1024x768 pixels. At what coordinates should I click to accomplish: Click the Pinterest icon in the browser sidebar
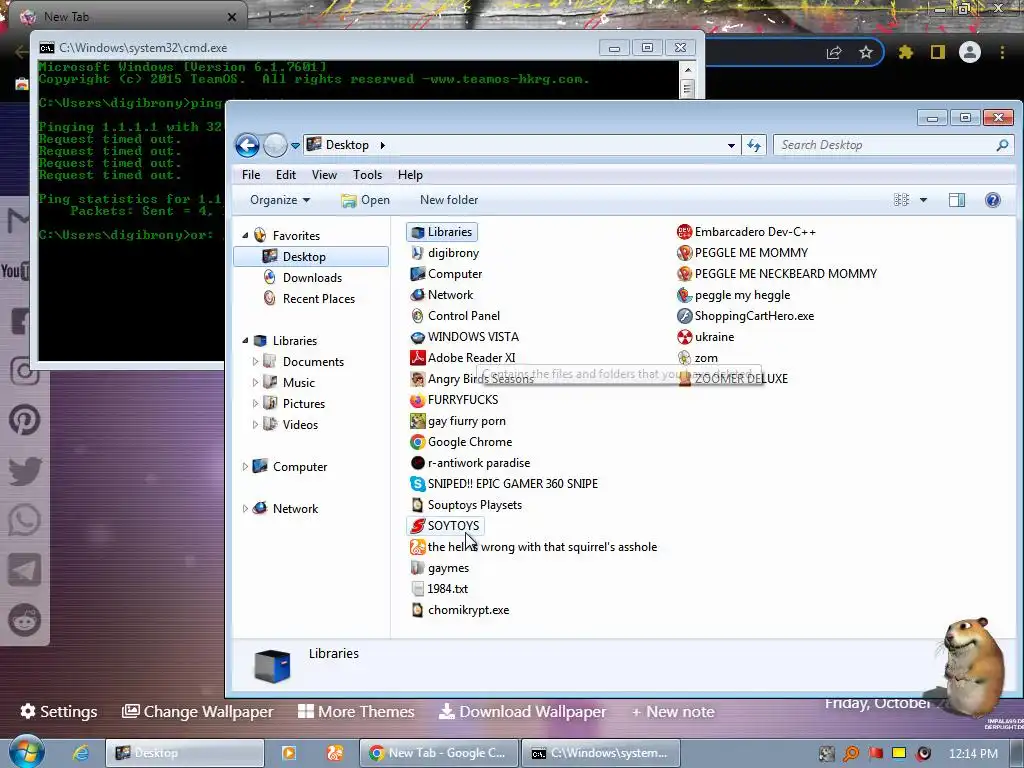click(x=25, y=420)
